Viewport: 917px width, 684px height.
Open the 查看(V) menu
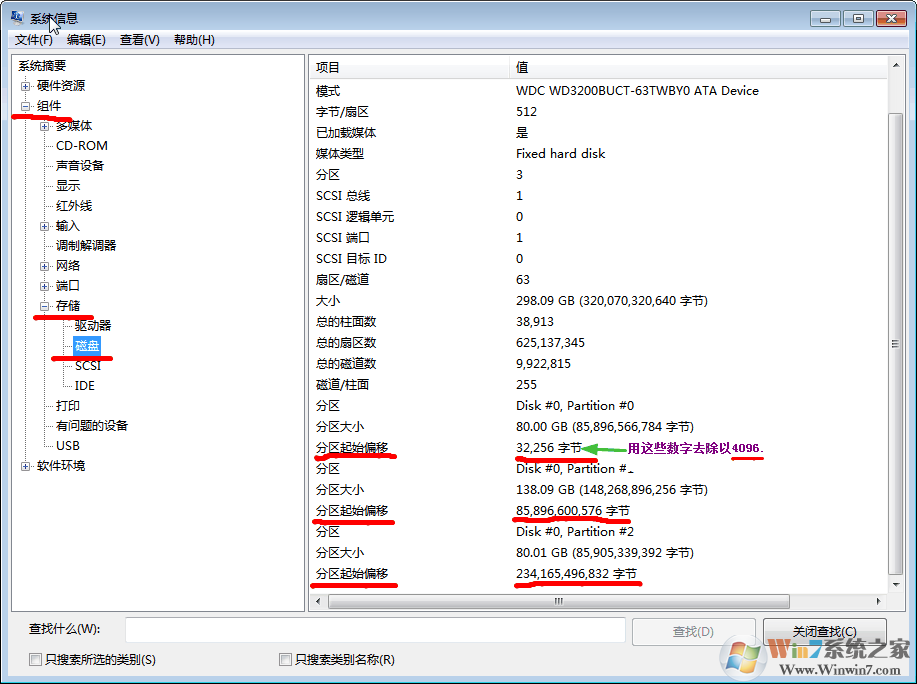(139, 40)
